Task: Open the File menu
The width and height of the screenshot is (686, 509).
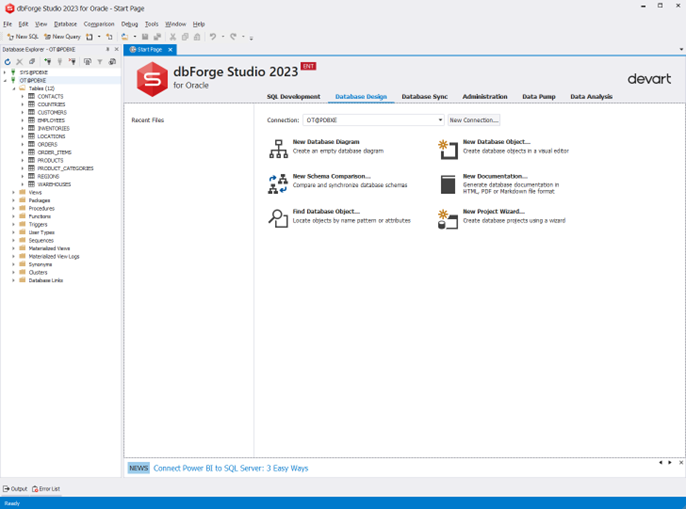Action: coord(7,24)
